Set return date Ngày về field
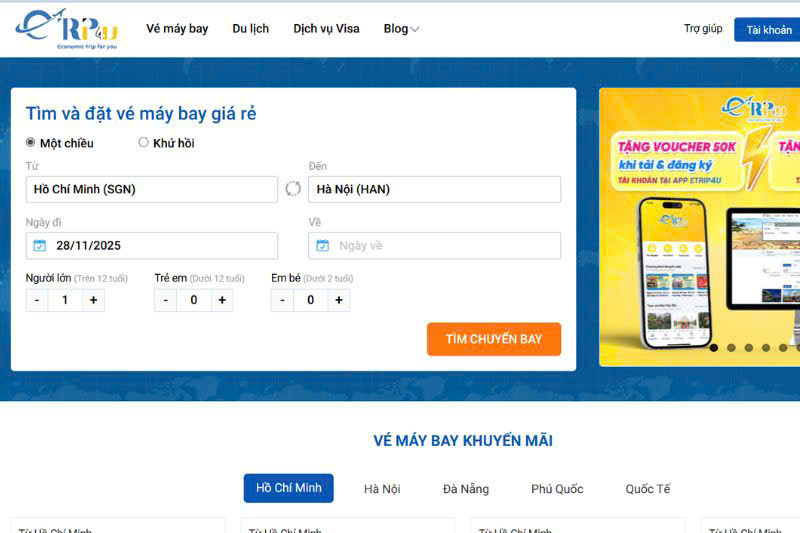Screen dimensions: 800x533 pyautogui.click(x=434, y=245)
